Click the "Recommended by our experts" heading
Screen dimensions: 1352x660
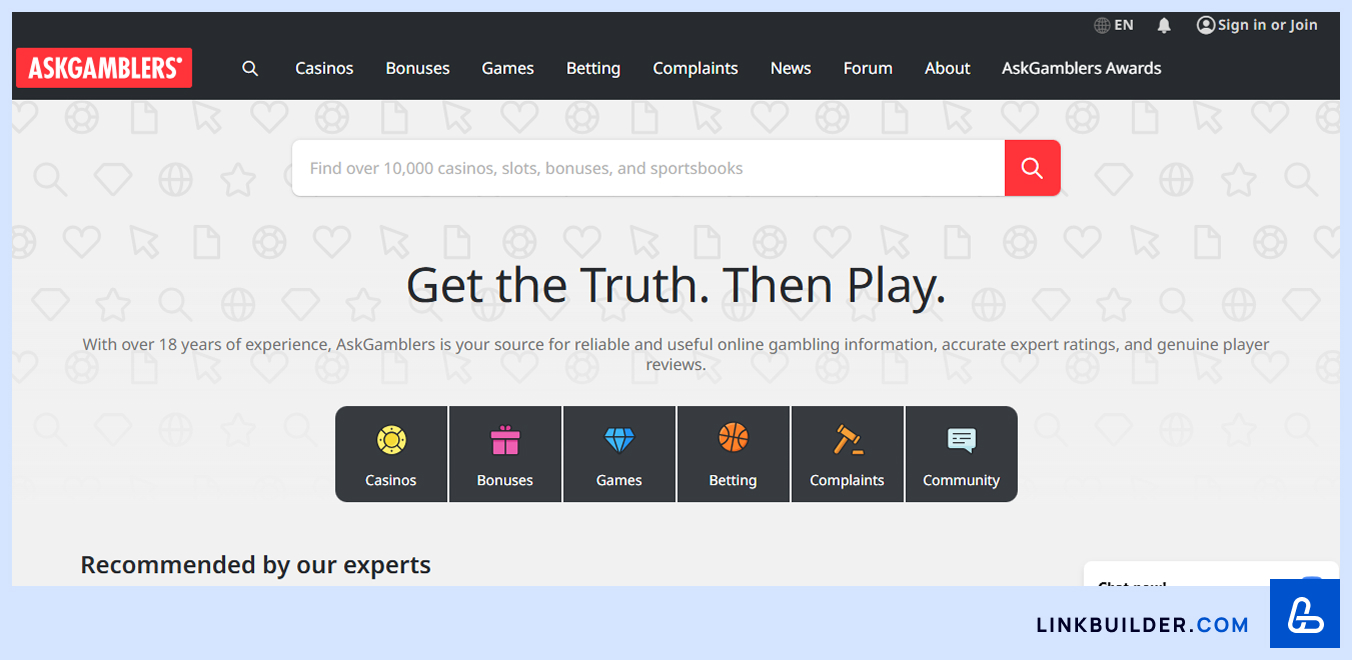(x=255, y=565)
